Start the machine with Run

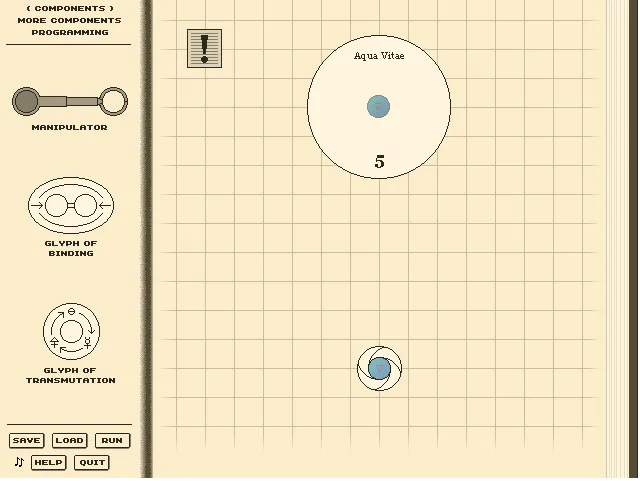click(x=112, y=441)
